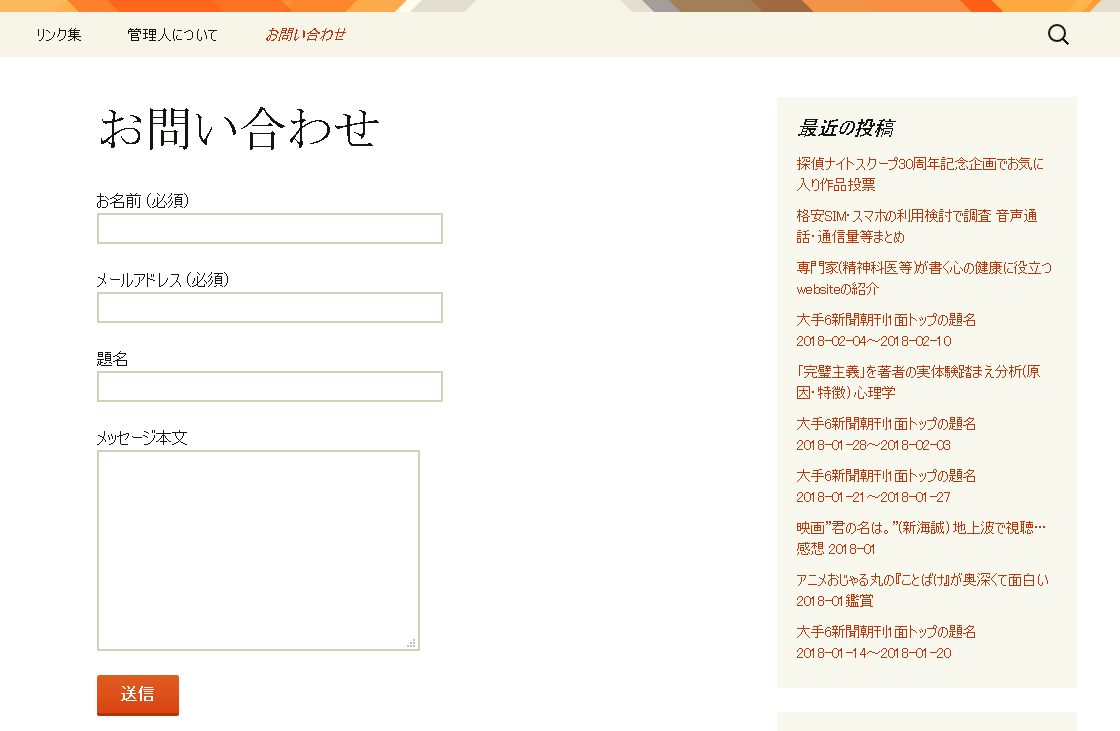Open the 専門家(精神科医等) post link
1120x731 pixels.
(x=923, y=268)
